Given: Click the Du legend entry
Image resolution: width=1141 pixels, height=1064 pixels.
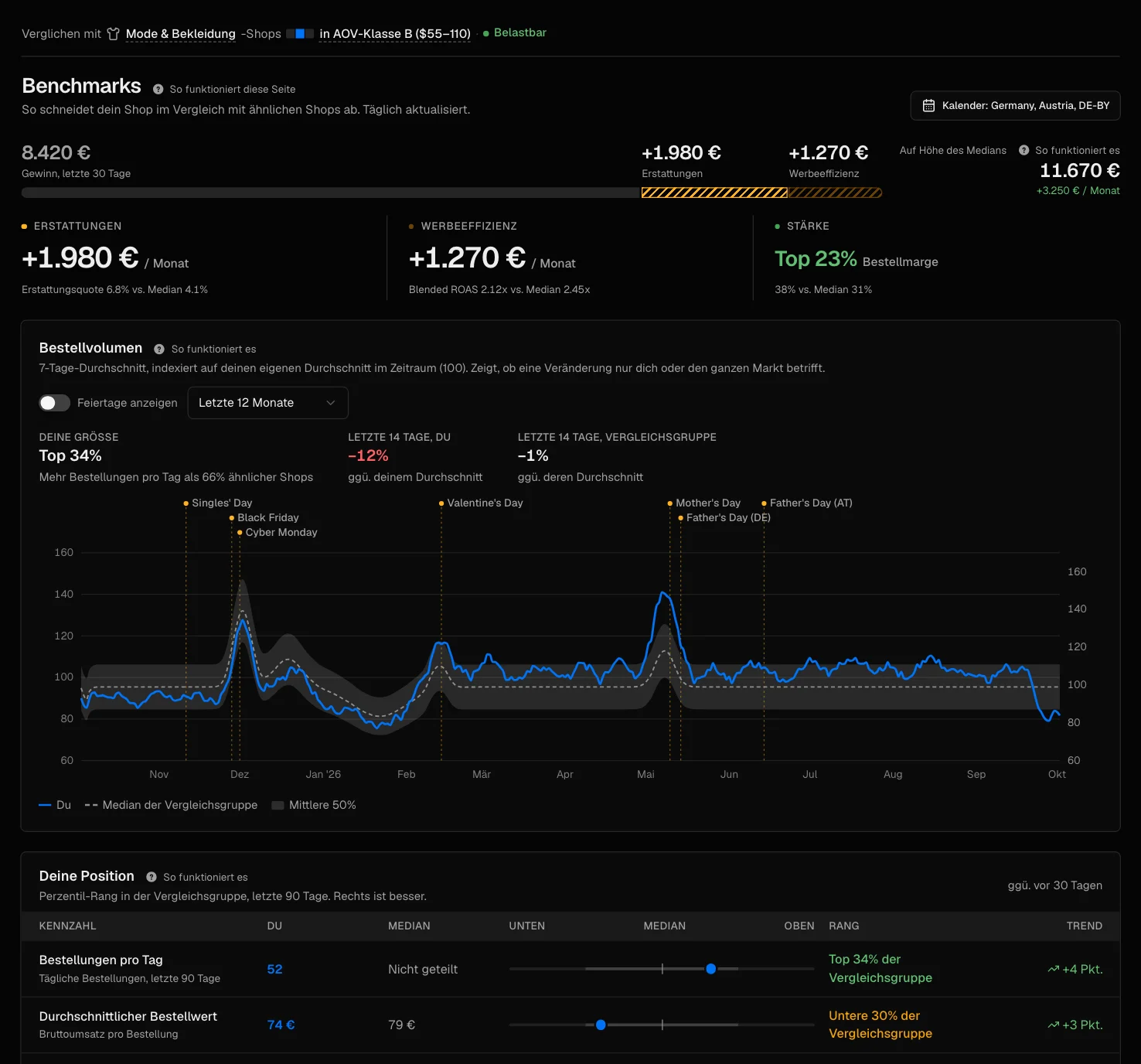Looking at the screenshot, I should (x=55, y=805).
